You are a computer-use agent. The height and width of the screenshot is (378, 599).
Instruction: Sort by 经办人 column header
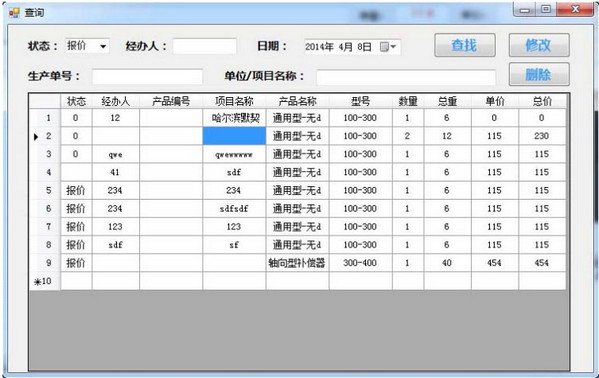click(x=115, y=101)
